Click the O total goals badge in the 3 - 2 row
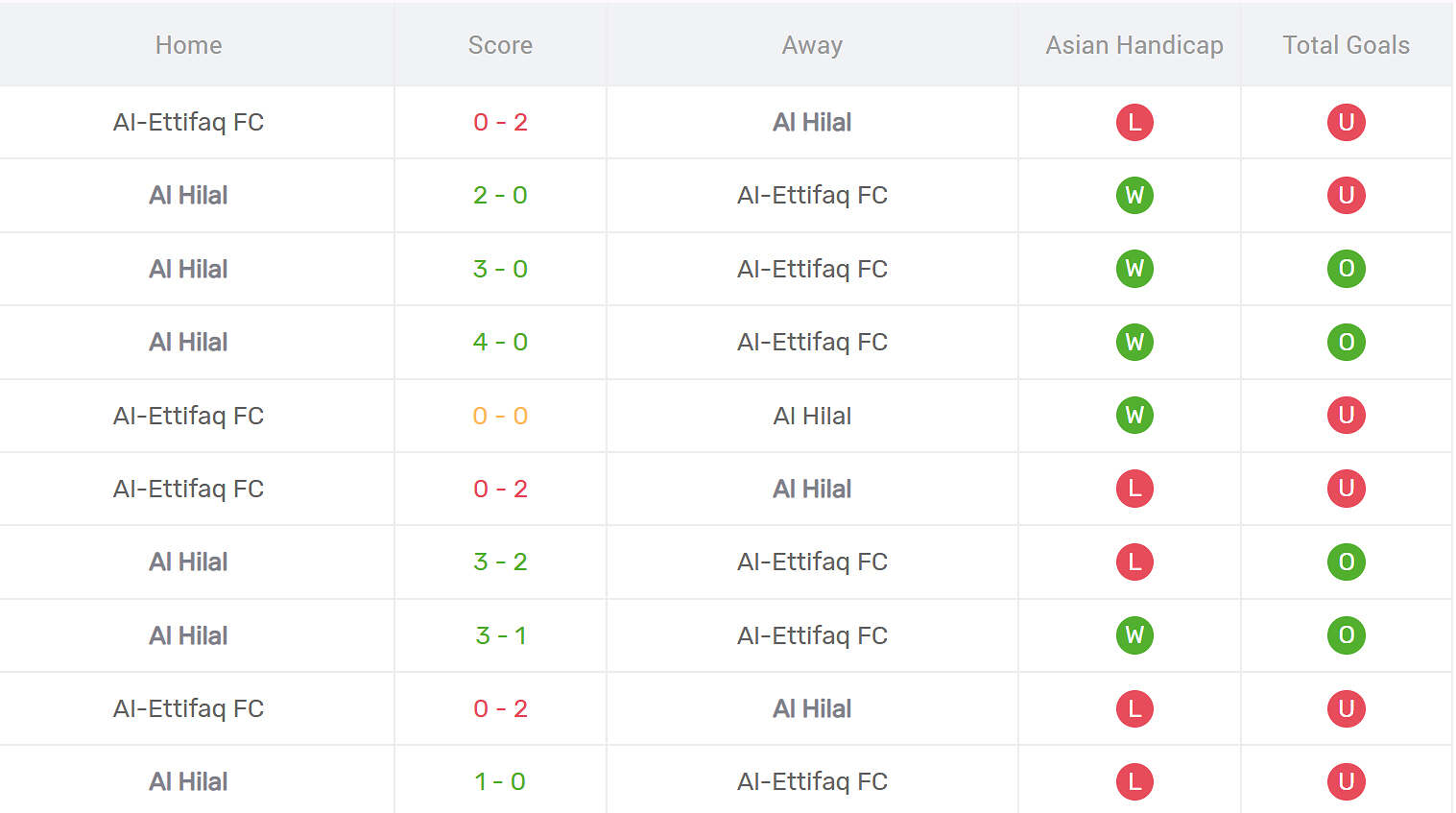The height and width of the screenshot is (813, 1456). 1346,562
